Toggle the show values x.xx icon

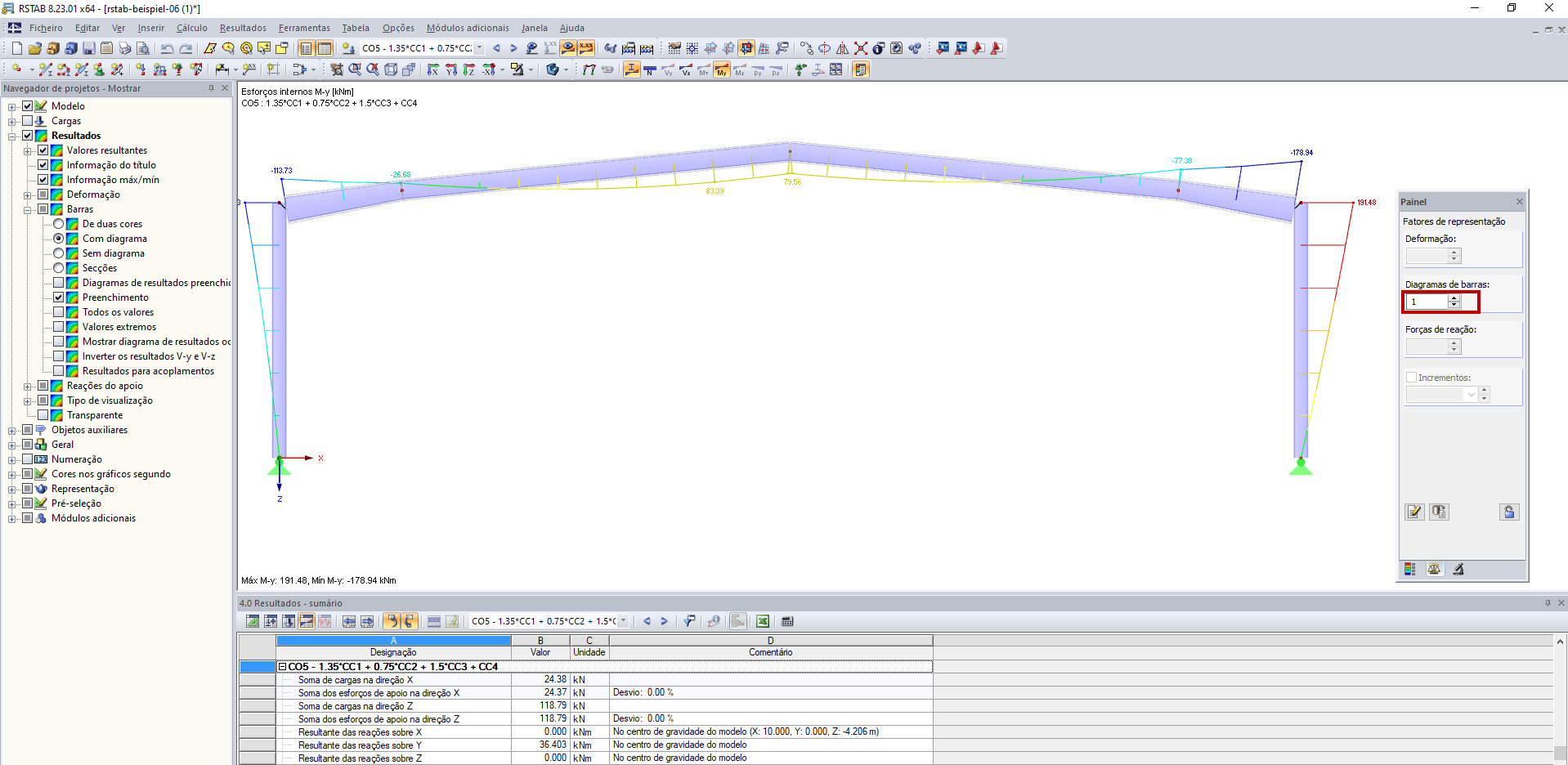586,48
